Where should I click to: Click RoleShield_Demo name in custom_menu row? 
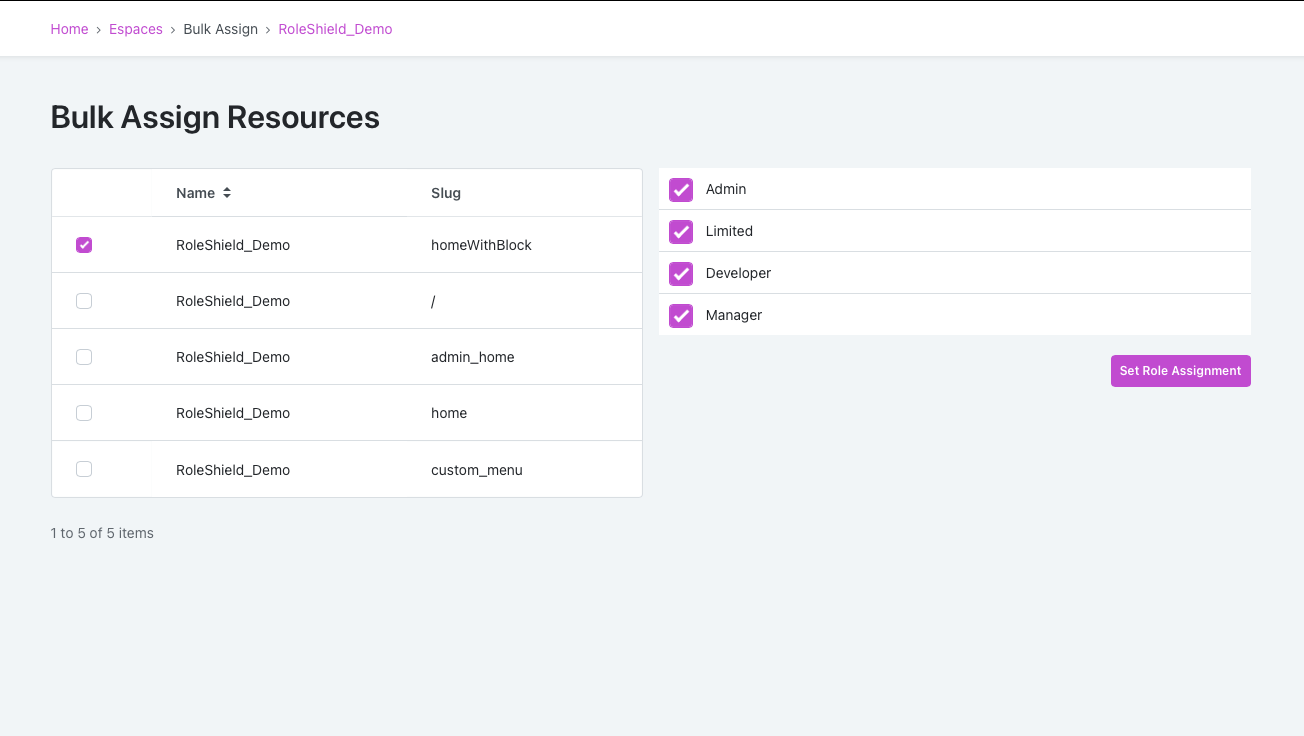pyautogui.click(x=233, y=470)
